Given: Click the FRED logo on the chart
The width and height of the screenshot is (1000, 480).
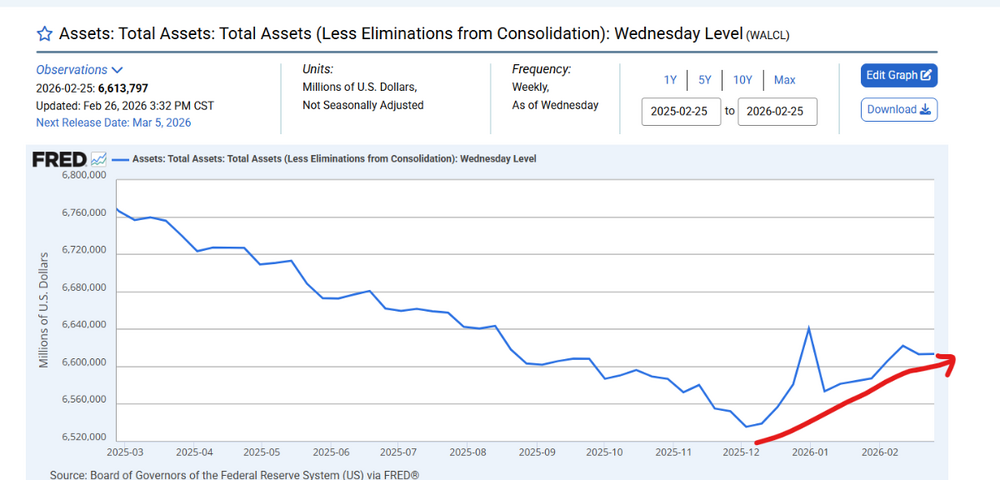Looking at the screenshot, I should click(x=59, y=159).
